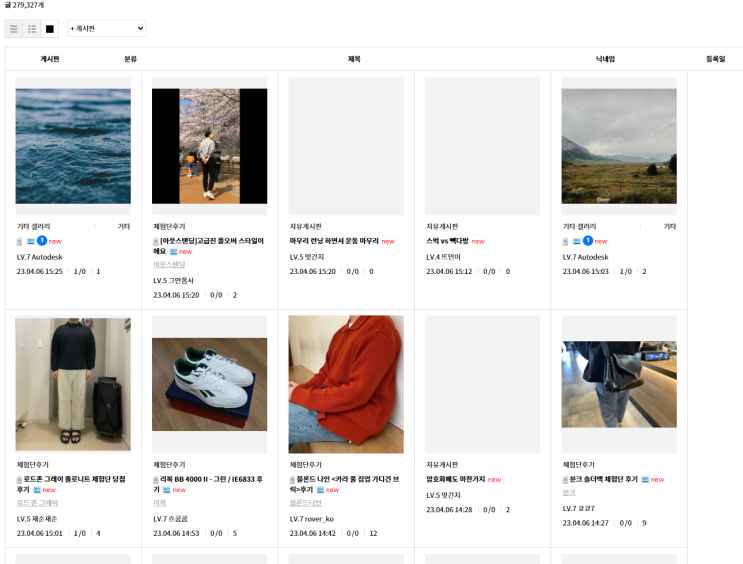Open the white Reebok sneakers thumbnail
Image resolution: width=743 pixels, height=564 pixels.
pos(209,384)
